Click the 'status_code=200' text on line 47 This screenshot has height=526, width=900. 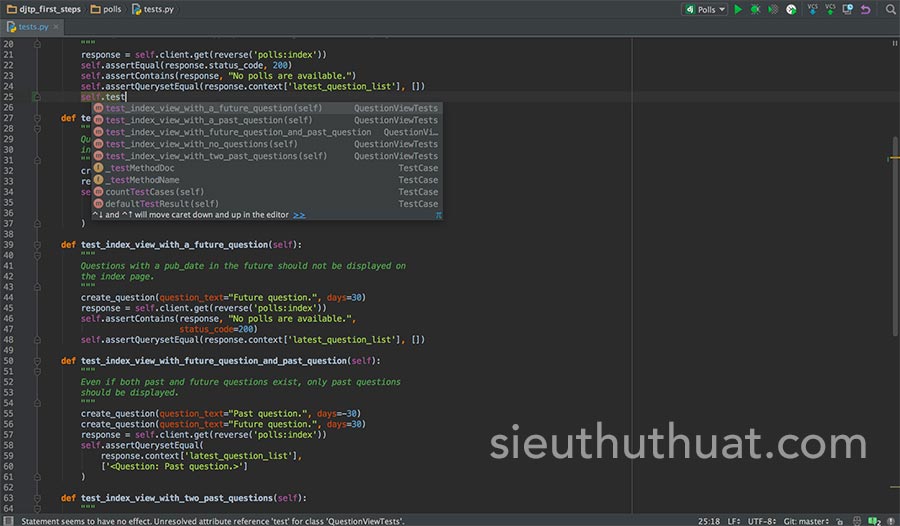pyautogui.click(x=218, y=329)
